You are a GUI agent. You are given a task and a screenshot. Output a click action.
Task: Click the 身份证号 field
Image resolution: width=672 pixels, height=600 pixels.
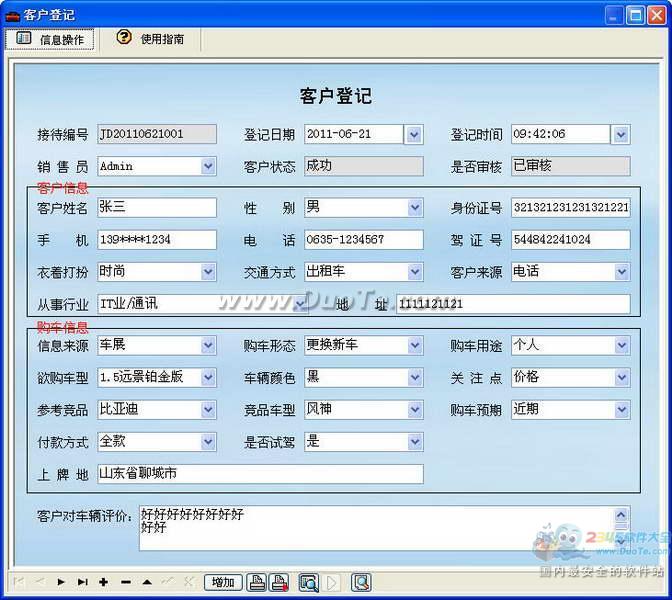(570, 207)
